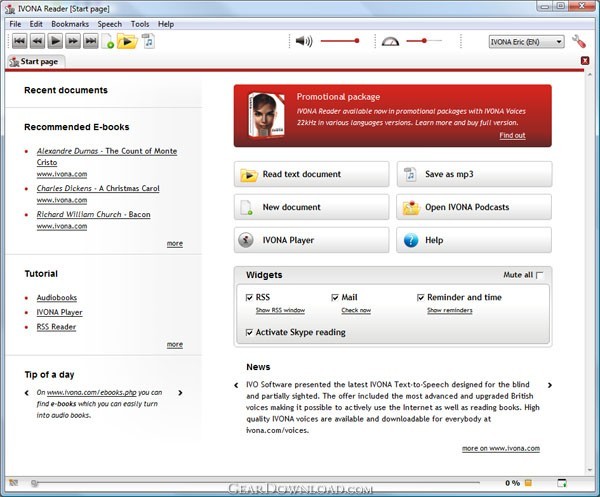Rewind using the toolbar rewind button
This screenshot has height=497, width=600.
pyautogui.click(x=37, y=41)
